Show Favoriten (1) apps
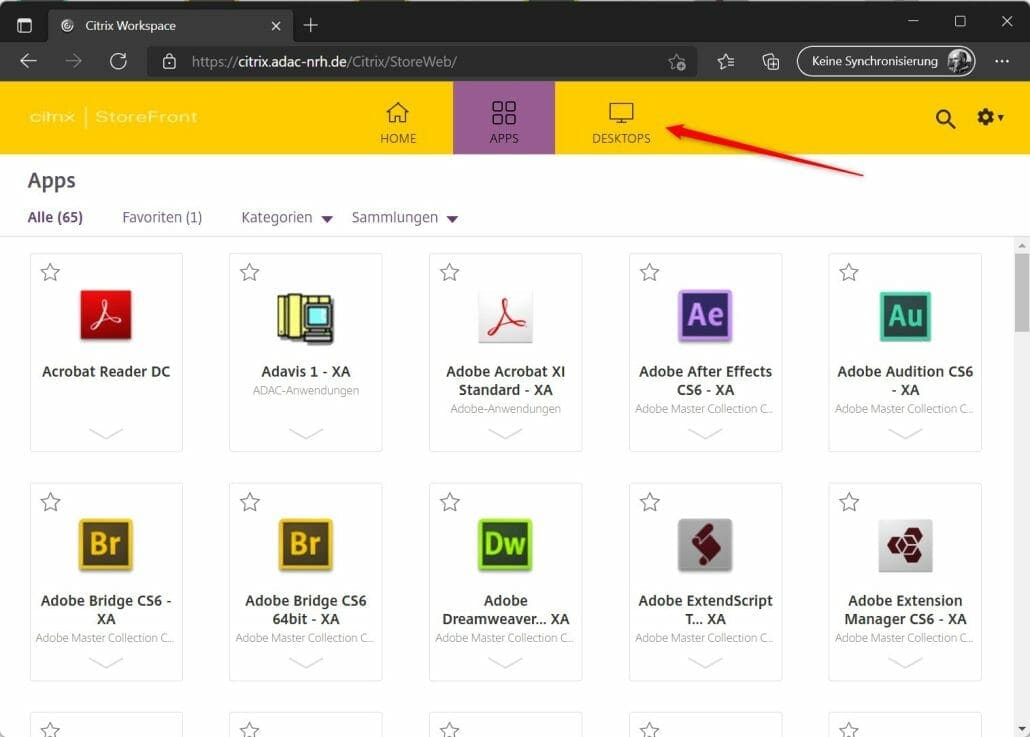 coord(162,217)
